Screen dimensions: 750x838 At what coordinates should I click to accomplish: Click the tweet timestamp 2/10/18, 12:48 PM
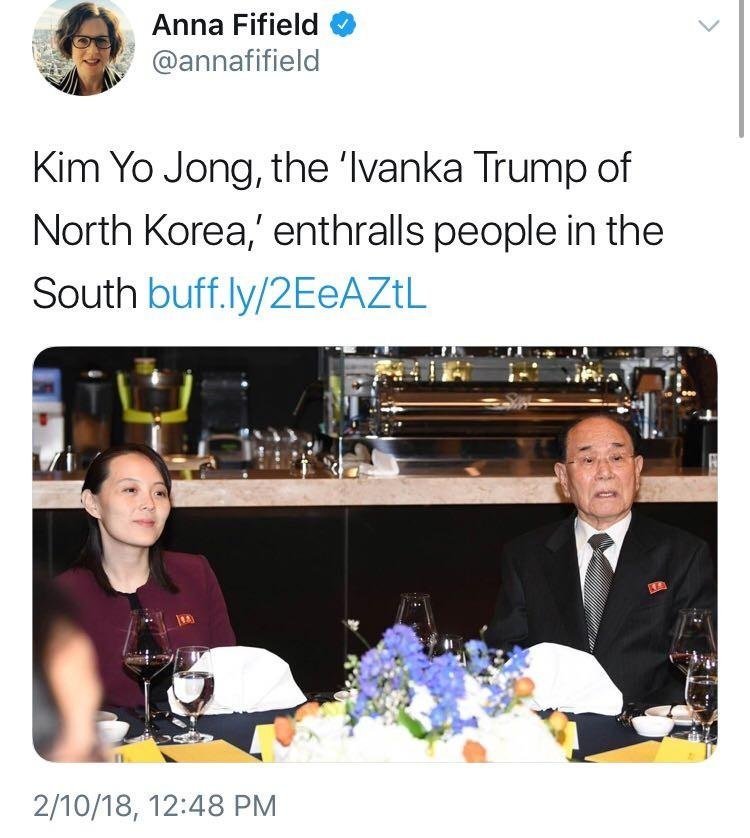pos(154,805)
